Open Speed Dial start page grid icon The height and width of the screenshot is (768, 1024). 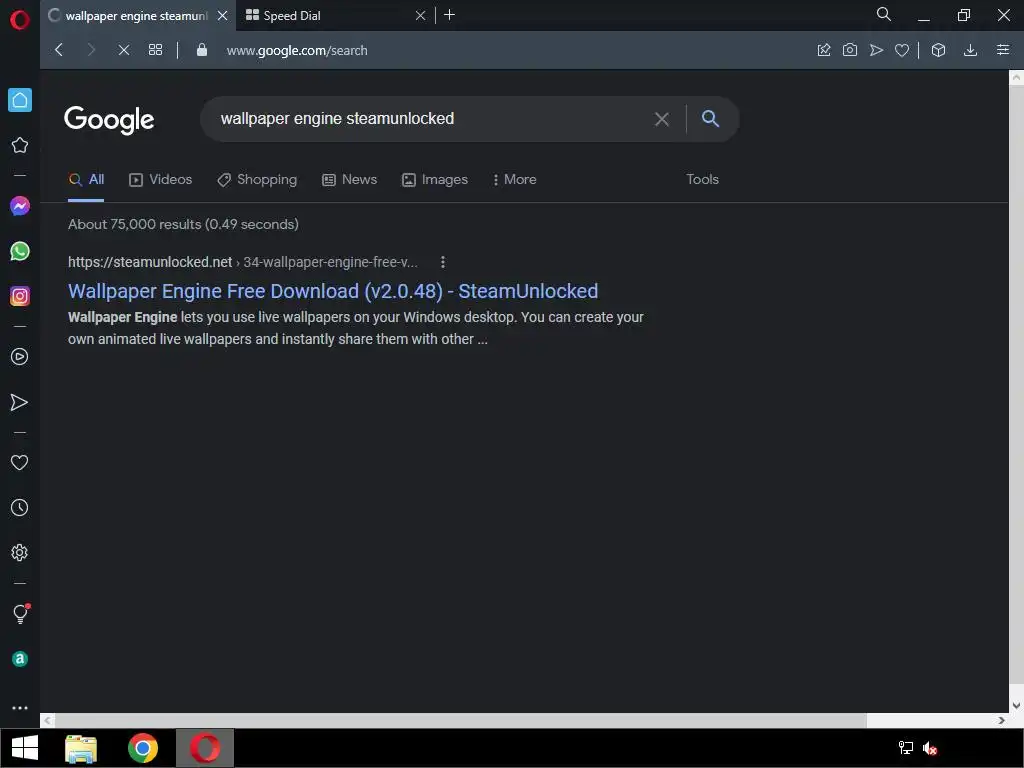pos(155,50)
